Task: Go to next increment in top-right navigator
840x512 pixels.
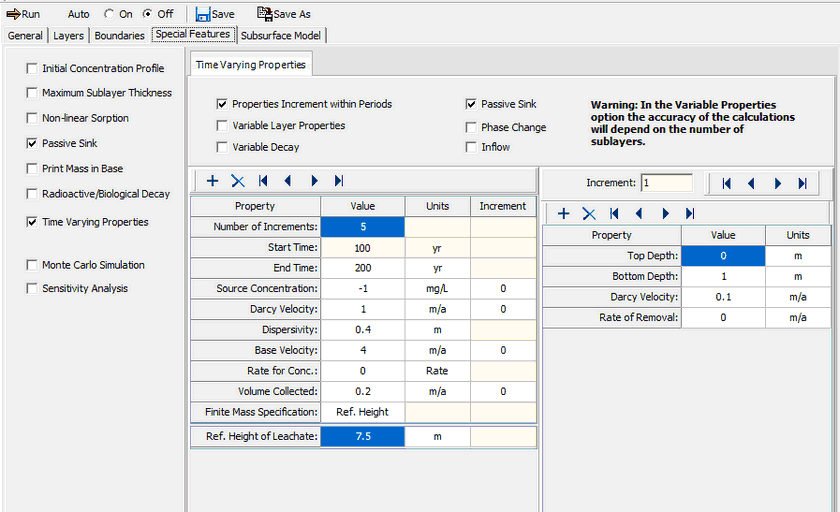Action: pos(776,183)
